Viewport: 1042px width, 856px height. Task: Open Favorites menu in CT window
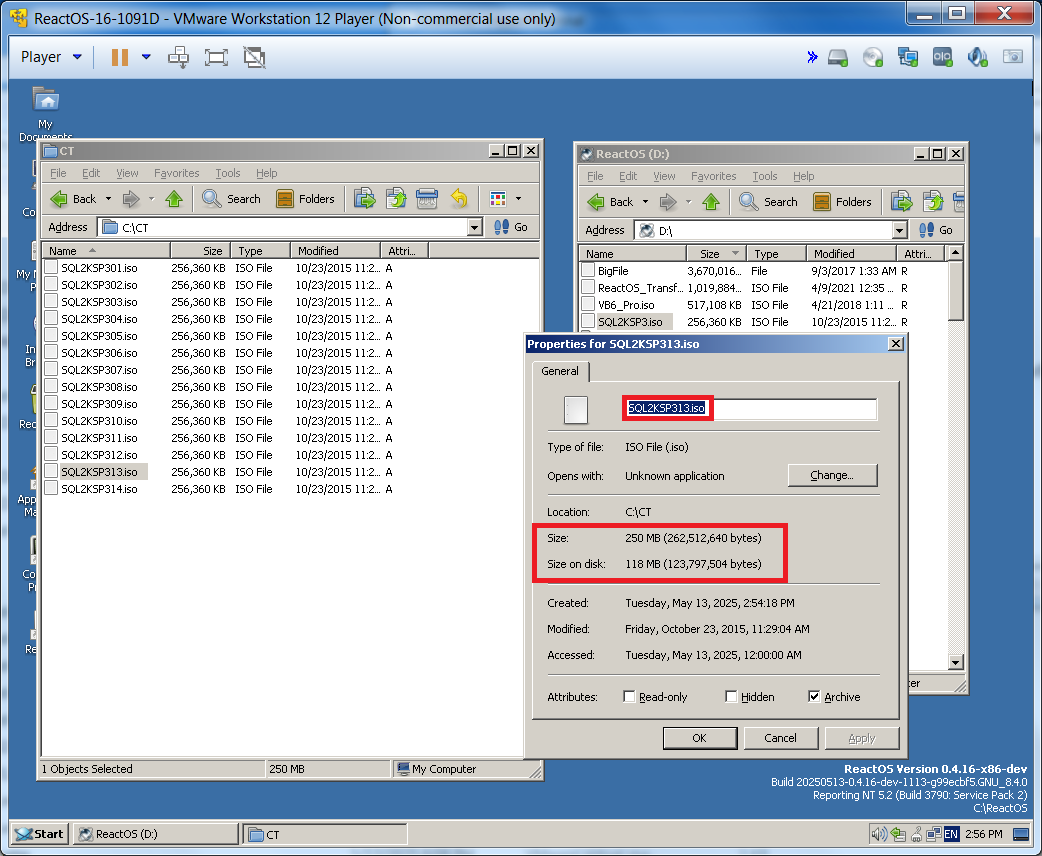pos(177,173)
